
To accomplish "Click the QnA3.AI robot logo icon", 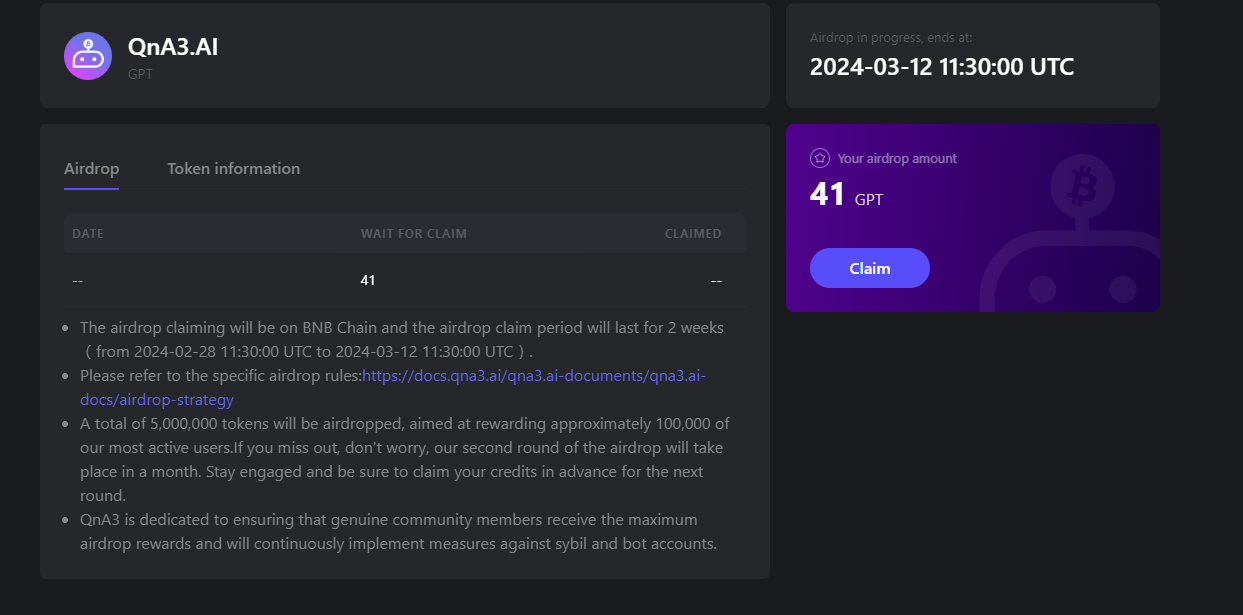I will click(88, 56).
